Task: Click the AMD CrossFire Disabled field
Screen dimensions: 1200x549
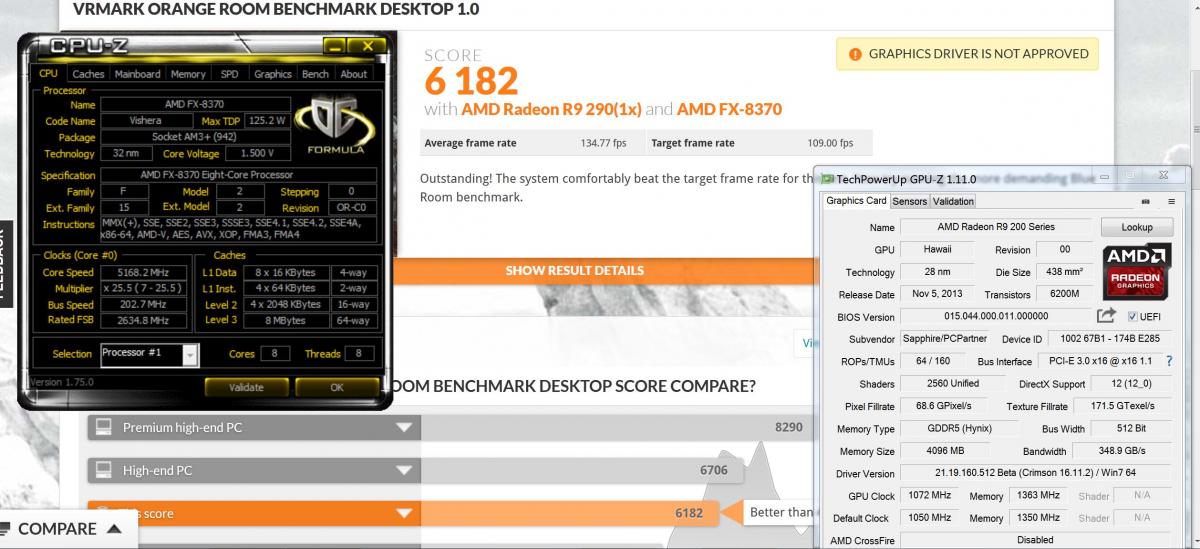Action: pyautogui.click(x=1036, y=540)
